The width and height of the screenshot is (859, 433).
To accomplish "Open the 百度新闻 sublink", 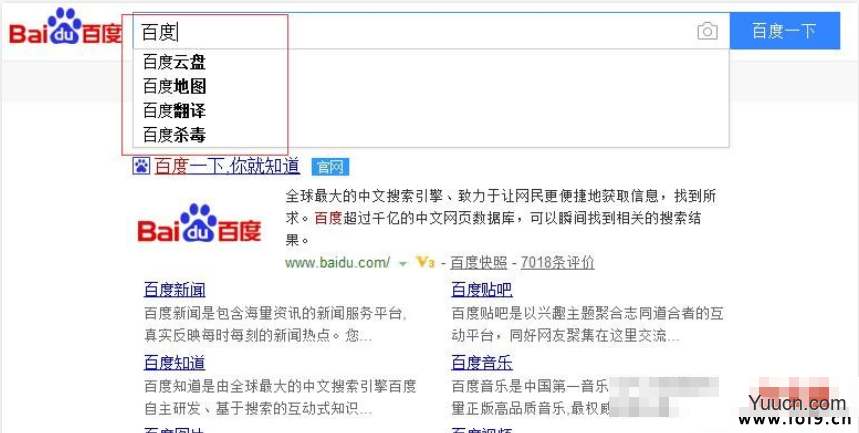I will (x=175, y=289).
